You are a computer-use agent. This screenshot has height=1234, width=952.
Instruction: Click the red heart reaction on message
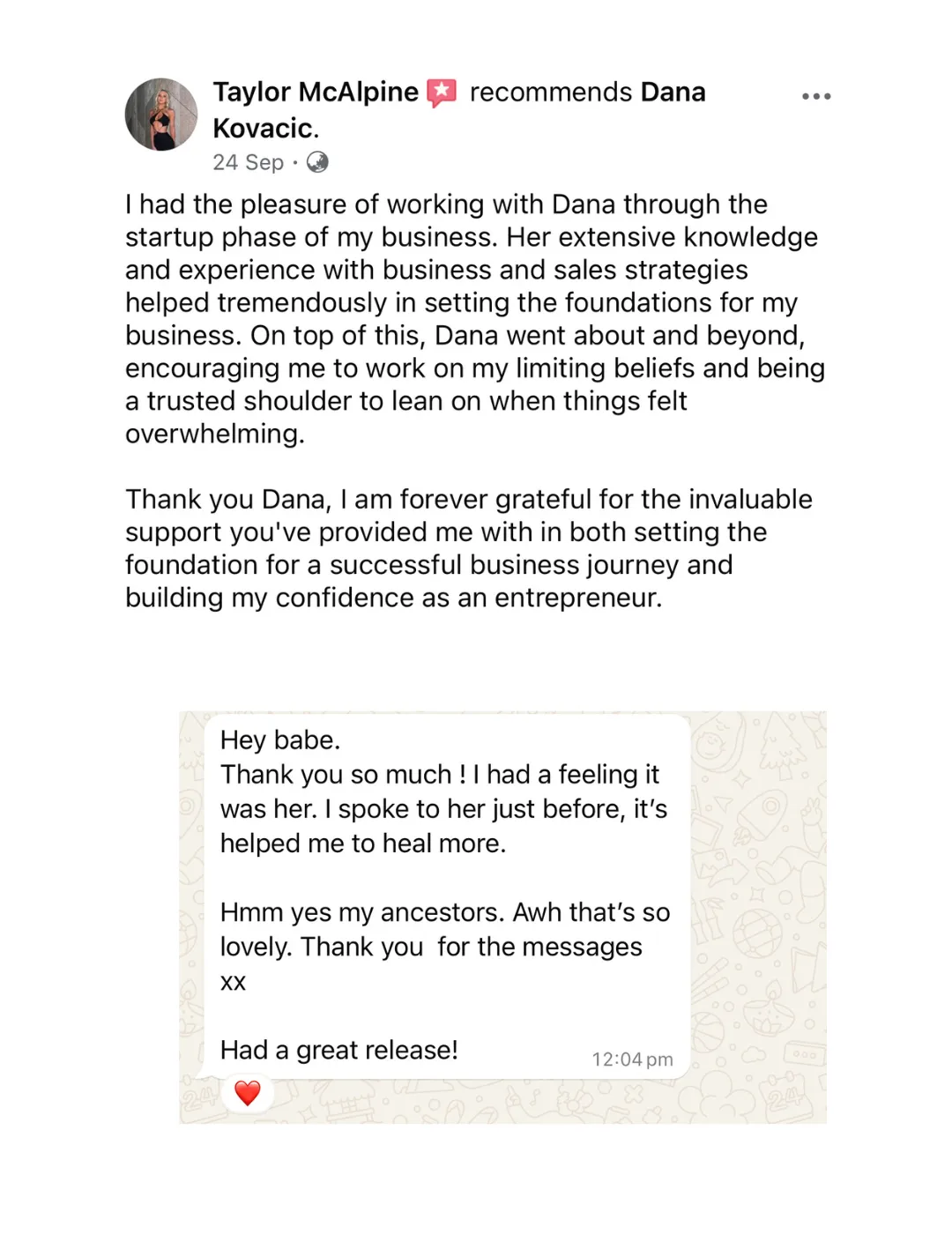point(248,1093)
